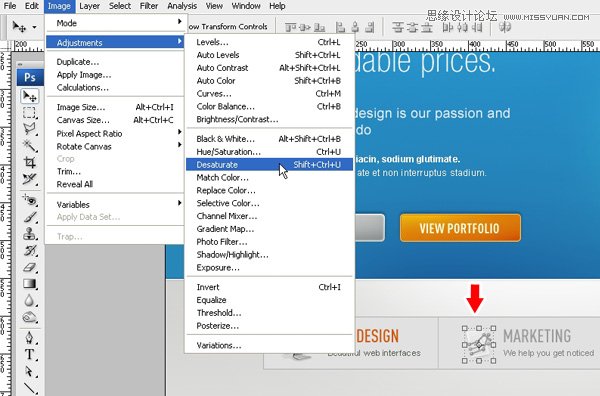Screen dimensions: 600x396
Task: Select the Clone Stamp tool
Action: click(x=29, y=233)
